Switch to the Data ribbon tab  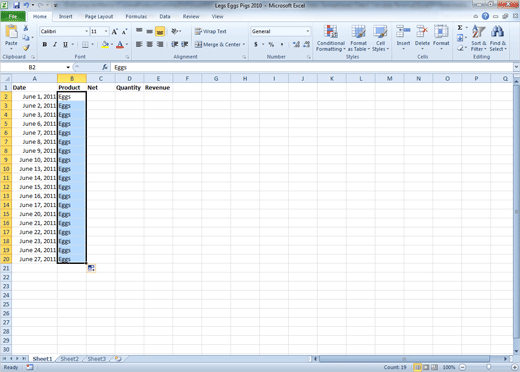(x=165, y=16)
